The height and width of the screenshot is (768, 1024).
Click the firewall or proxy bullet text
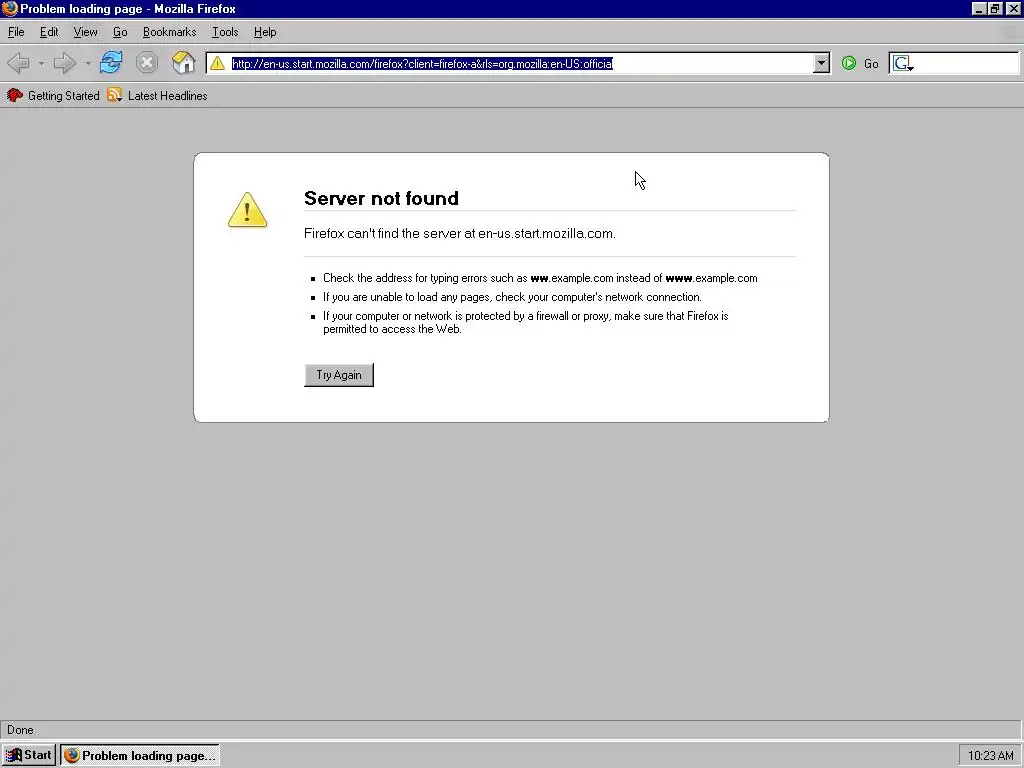[526, 323]
